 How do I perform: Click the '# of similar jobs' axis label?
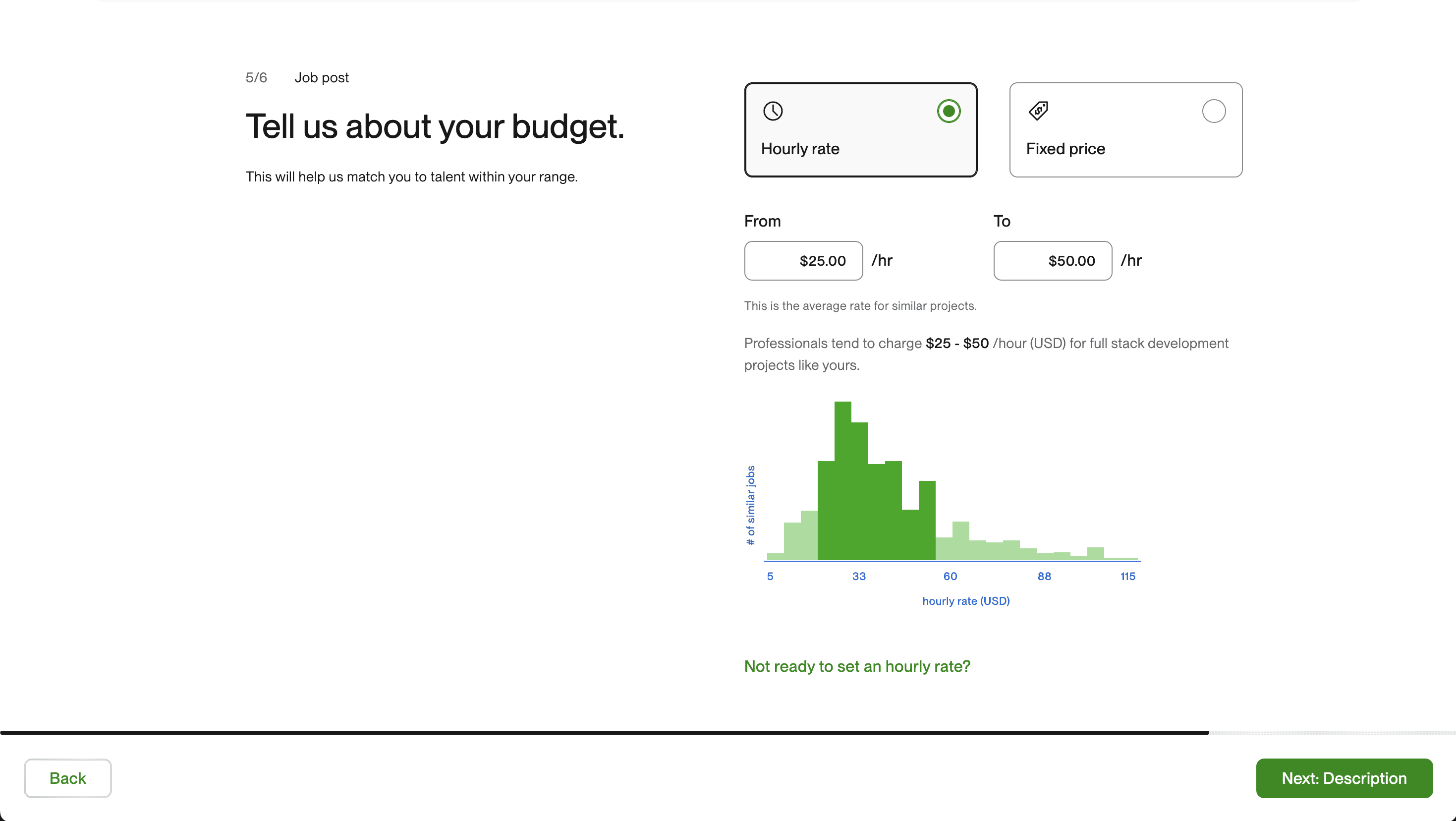751,505
